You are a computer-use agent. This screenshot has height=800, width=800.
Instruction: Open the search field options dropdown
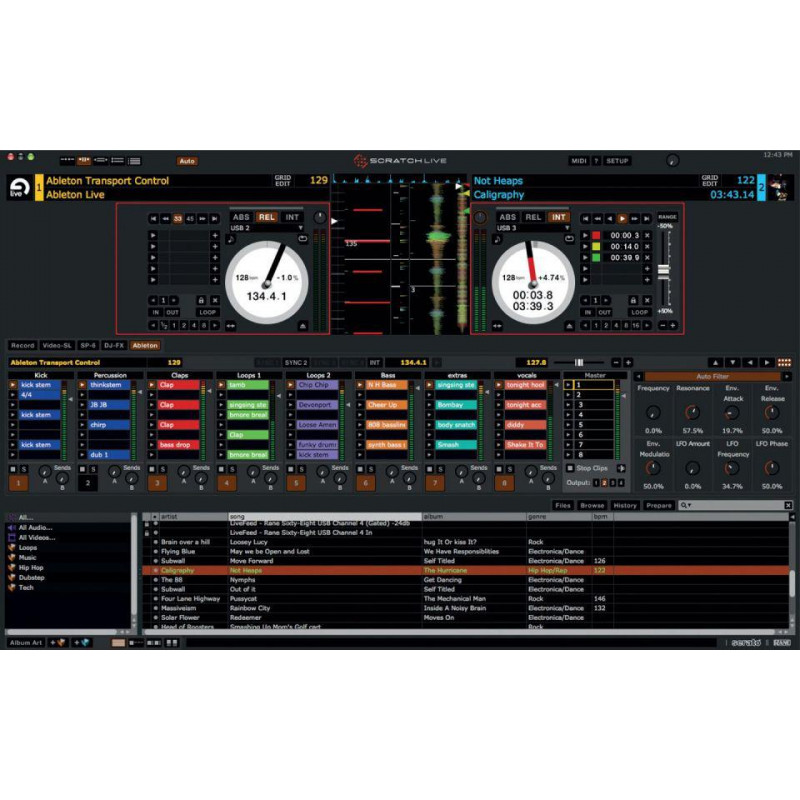click(x=686, y=505)
